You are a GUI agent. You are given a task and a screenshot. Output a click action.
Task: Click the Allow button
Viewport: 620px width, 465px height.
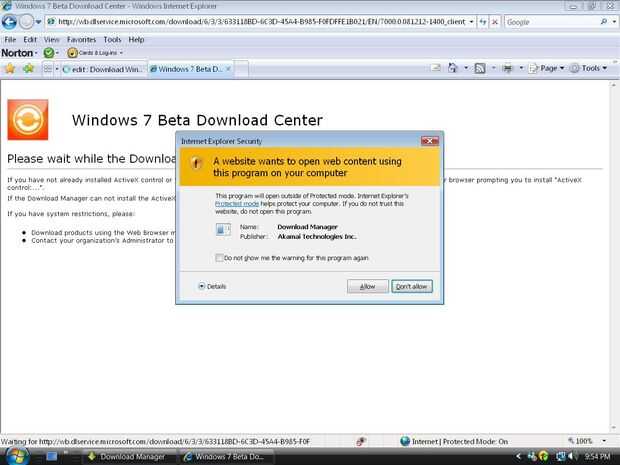click(x=367, y=286)
